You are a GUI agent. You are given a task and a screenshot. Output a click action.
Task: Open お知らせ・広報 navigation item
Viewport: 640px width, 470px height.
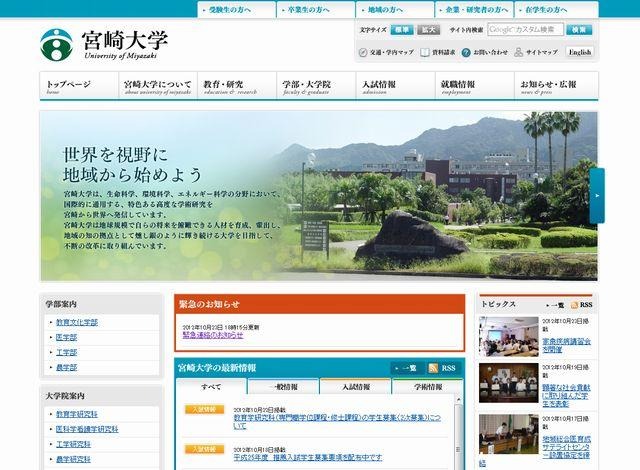pyautogui.click(x=556, y=86)
